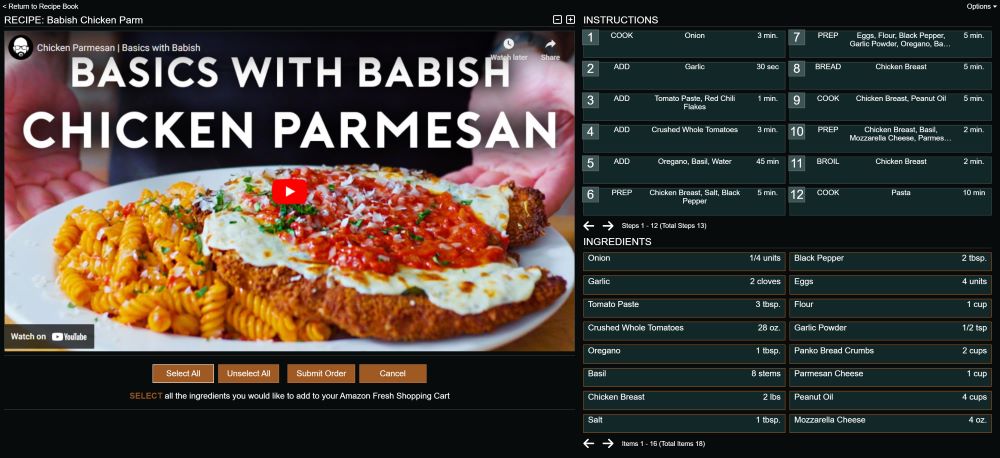Open step 2 ADD Garlic
The height and width of the screenshot is (458, 1000).
point(684,75)
